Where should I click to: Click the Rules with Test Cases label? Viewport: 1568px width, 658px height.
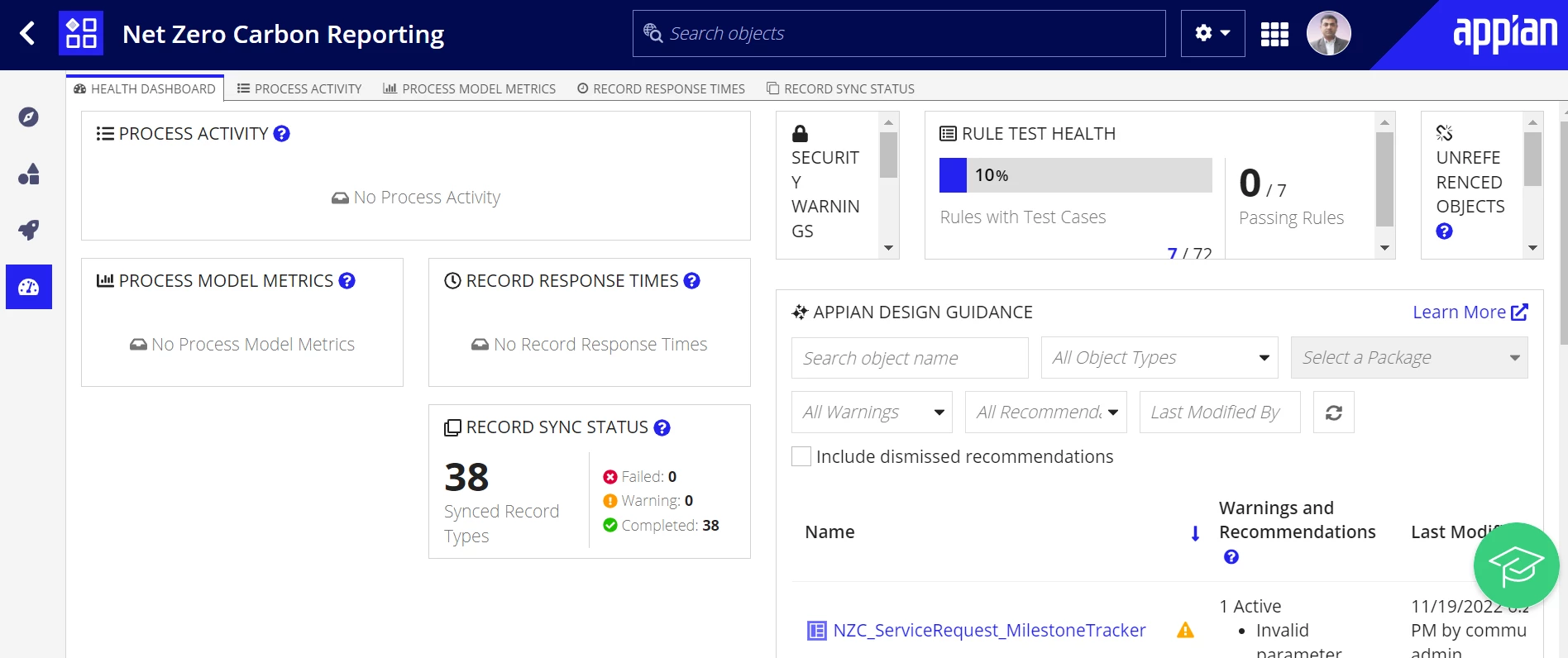click(1022, 217)
